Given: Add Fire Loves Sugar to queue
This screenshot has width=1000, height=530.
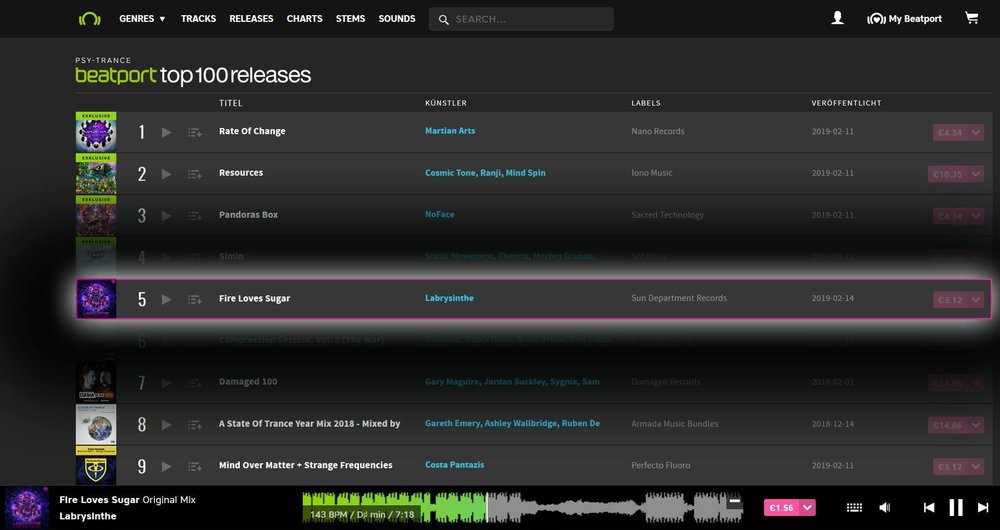Looking at the screenshot, I should [195, 299].
